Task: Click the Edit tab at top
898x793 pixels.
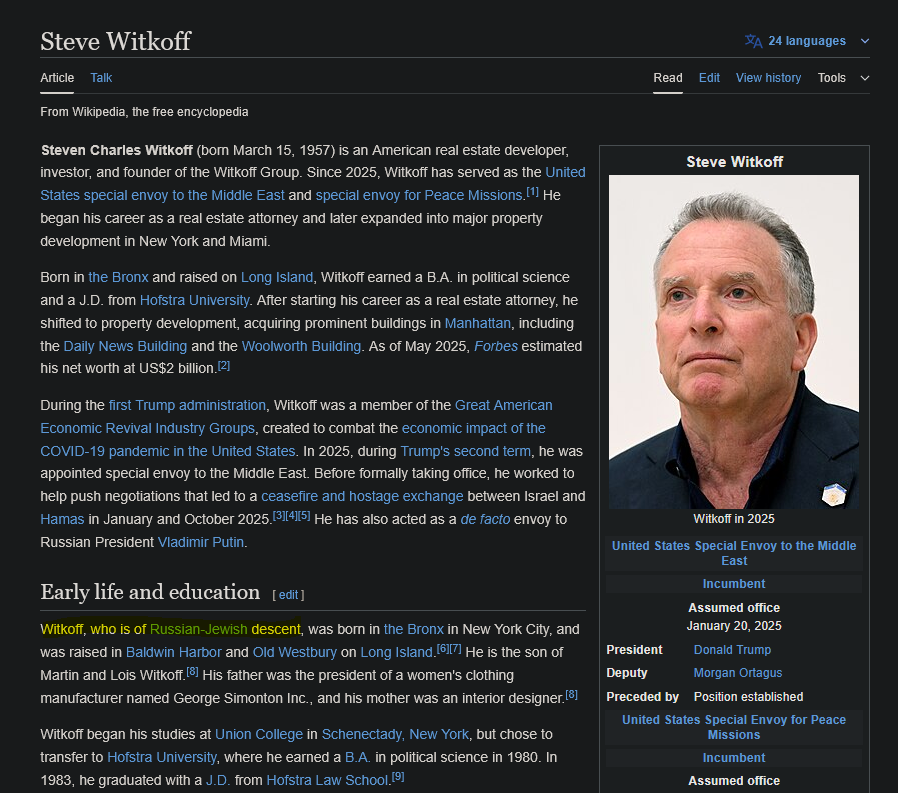Action: click(x=709, y=78)
